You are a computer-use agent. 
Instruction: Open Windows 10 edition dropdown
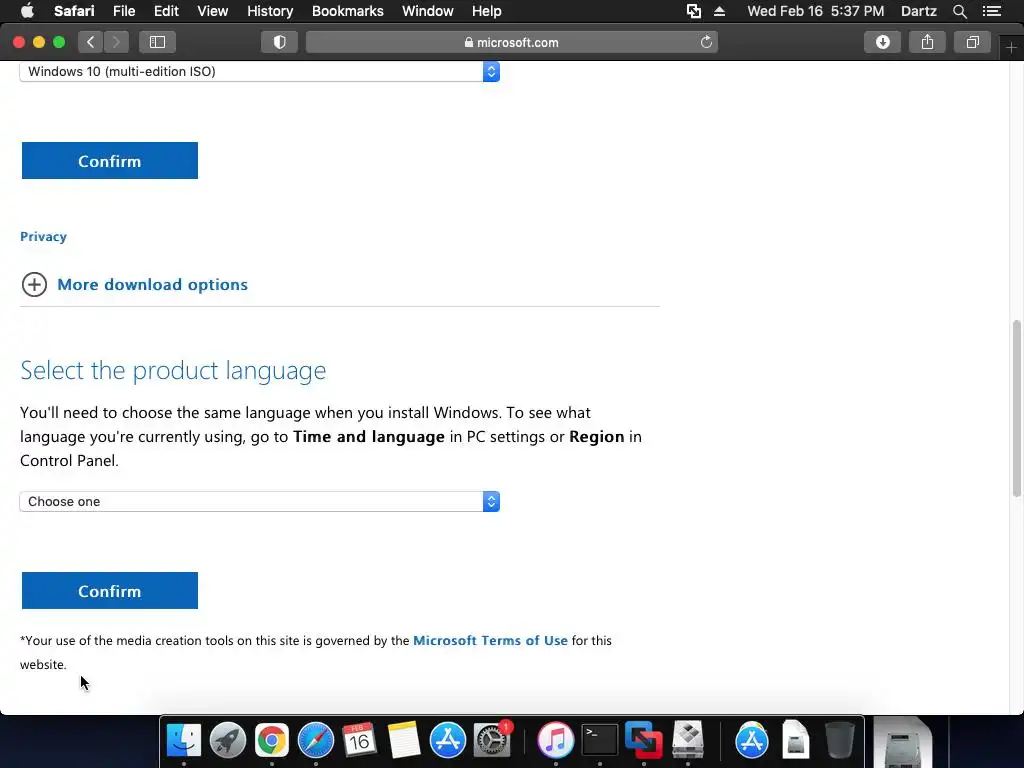(260, 71)
